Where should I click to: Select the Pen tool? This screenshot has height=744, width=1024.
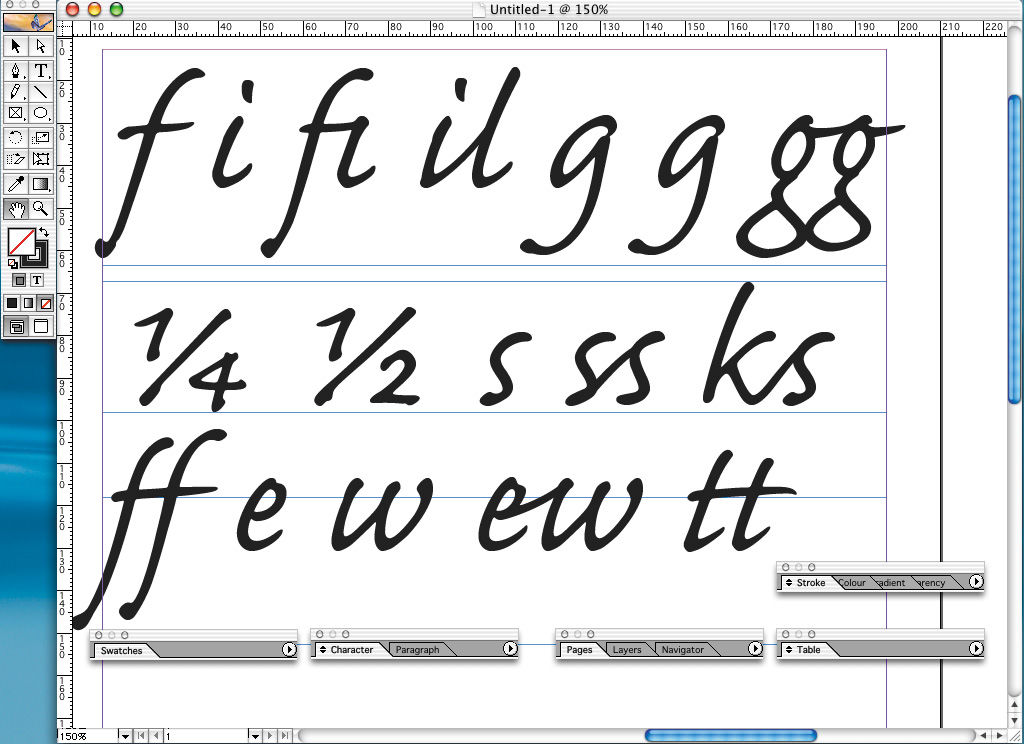click(16, 70)
